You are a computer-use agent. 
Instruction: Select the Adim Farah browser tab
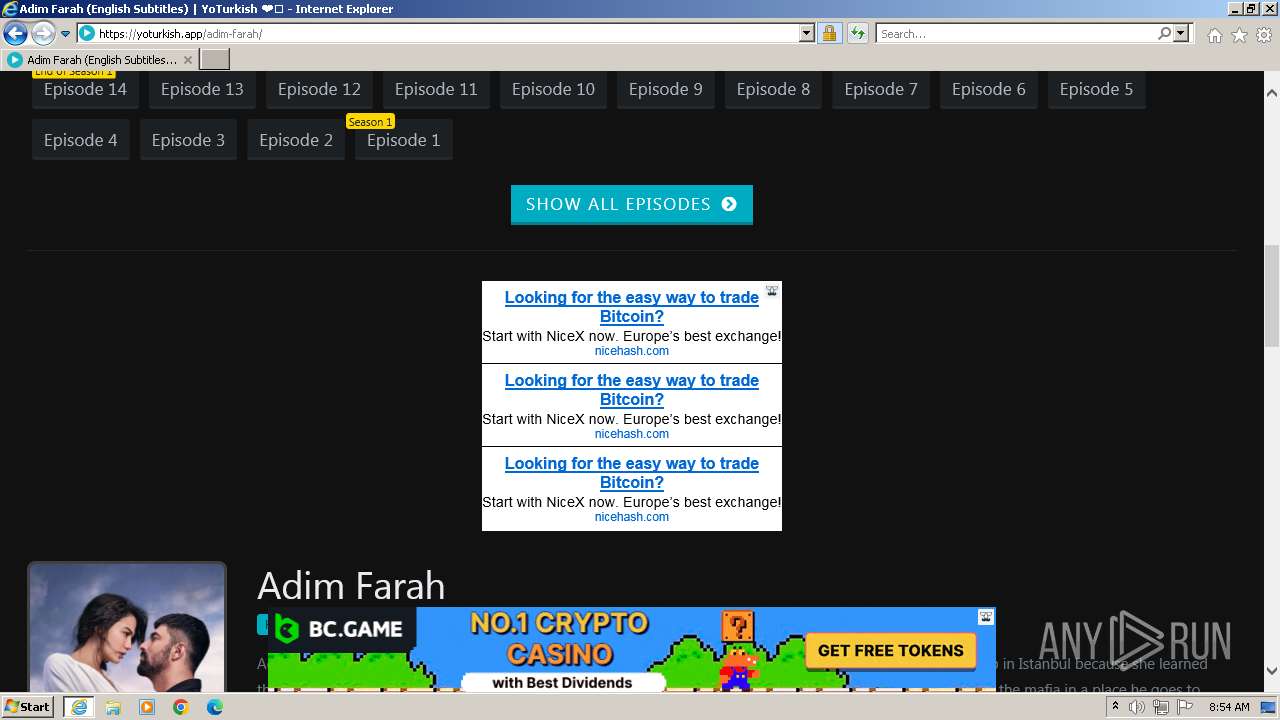[x=100, y=60]
